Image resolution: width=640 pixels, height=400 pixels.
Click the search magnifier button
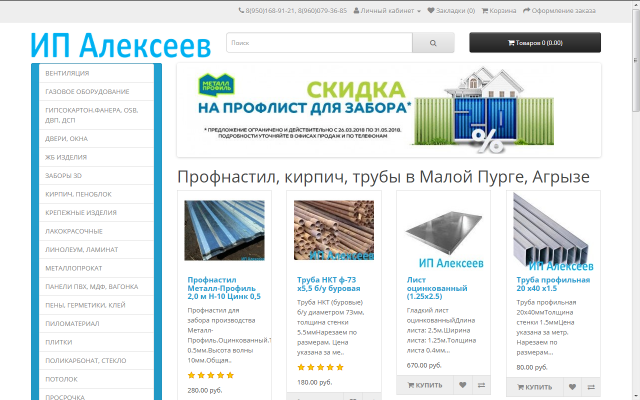coord(433,43)
